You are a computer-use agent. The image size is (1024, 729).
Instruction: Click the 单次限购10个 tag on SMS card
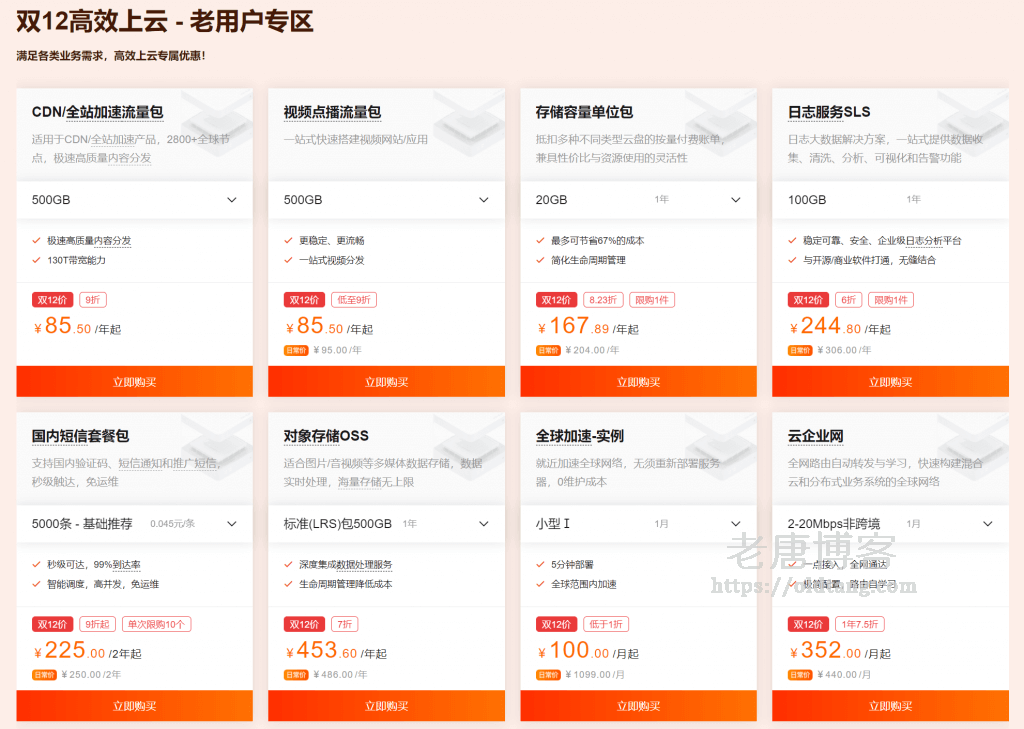click(x=156, y=624)
